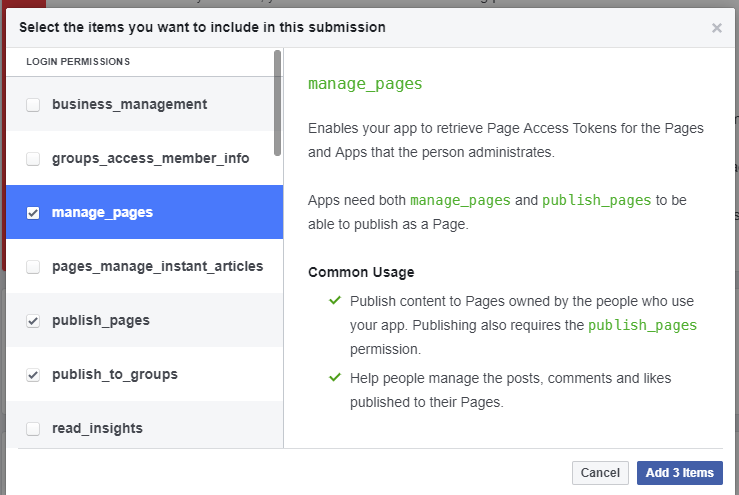
Task: Uncheck the publish_pages checkbox
Action: pyautogui.click(x=33, y=321)
